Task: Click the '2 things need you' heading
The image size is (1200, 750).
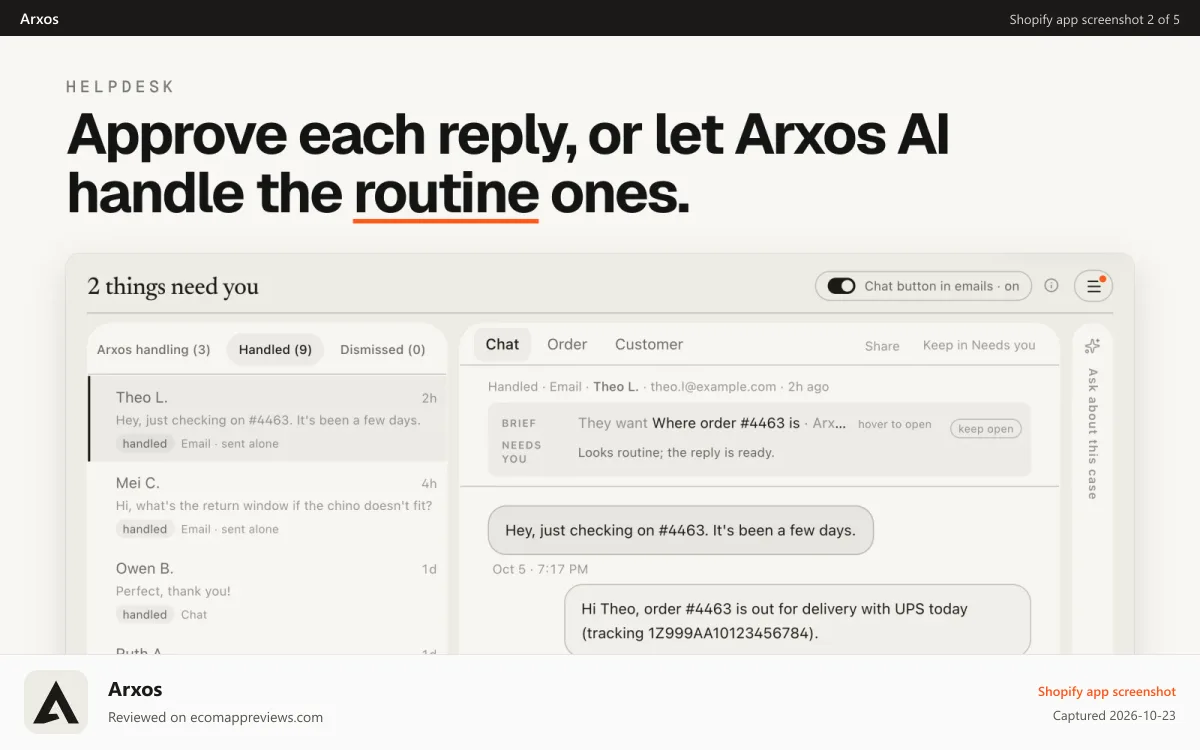Action: coord(173,287)
